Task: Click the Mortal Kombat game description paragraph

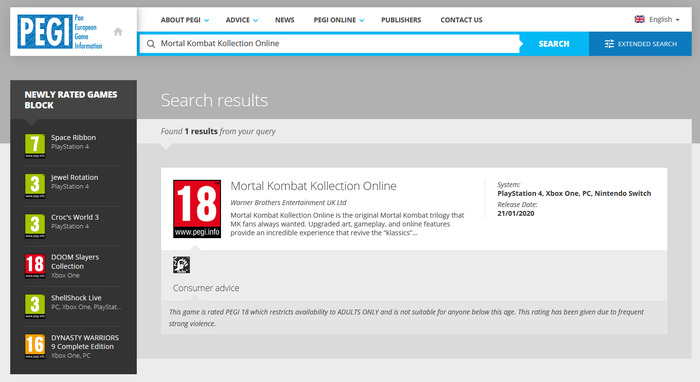Action: (347, 224)
